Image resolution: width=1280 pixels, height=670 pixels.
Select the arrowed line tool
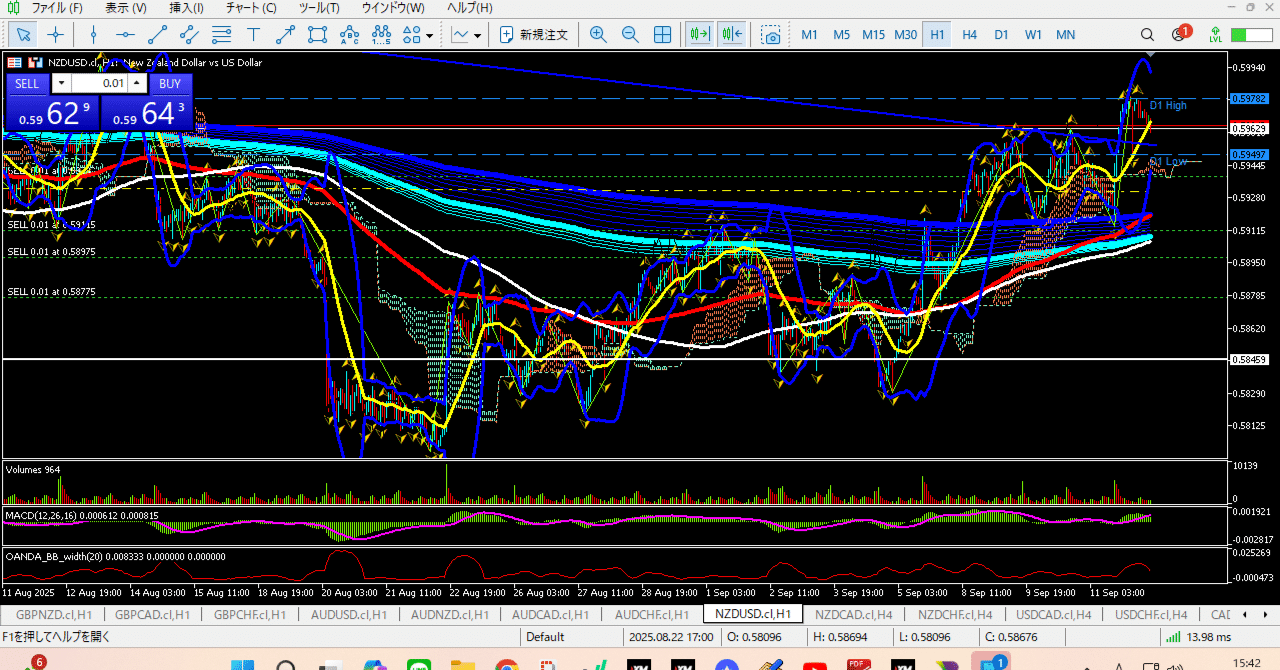tap(285, 34)
